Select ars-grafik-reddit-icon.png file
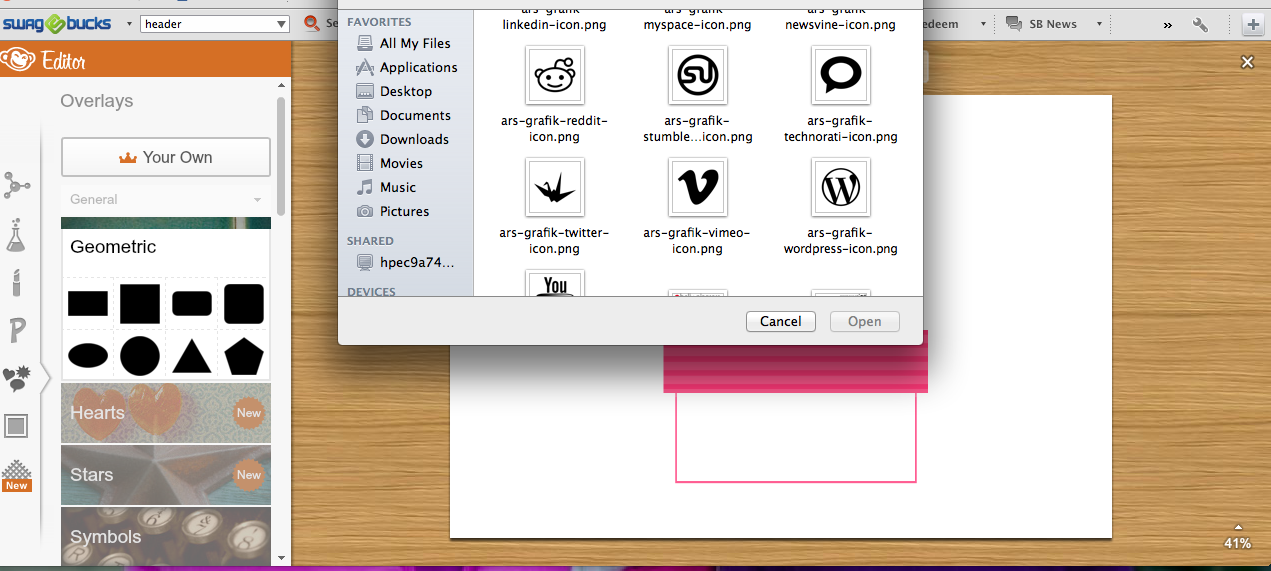Viewport: 1271px width, 571px height. pos(554,75)
